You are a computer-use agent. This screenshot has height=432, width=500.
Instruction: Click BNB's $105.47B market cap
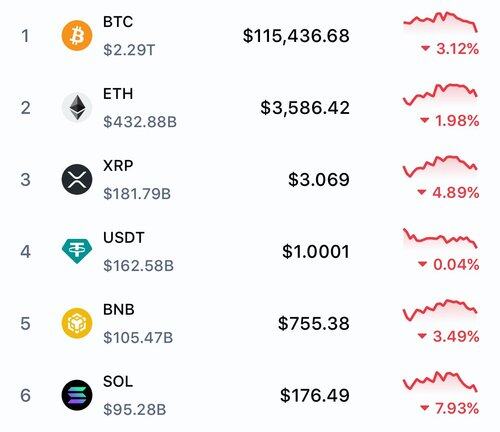tap(138, 337)
